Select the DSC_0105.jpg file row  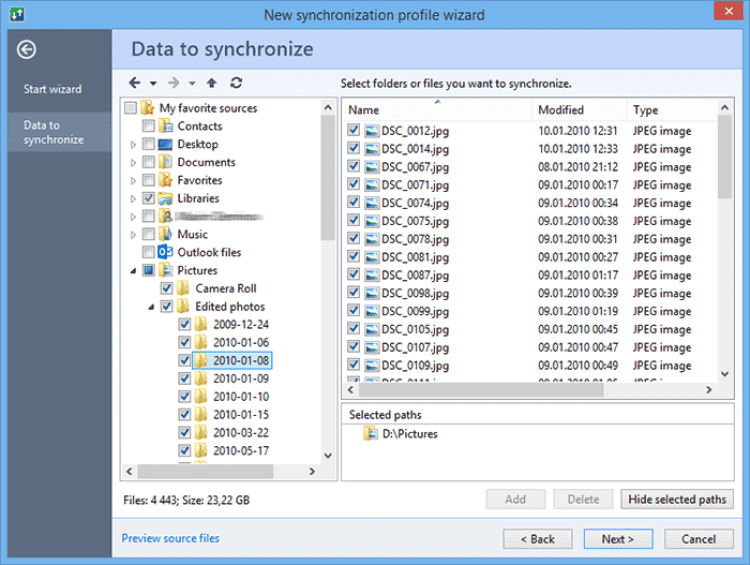tap(530, 329)
